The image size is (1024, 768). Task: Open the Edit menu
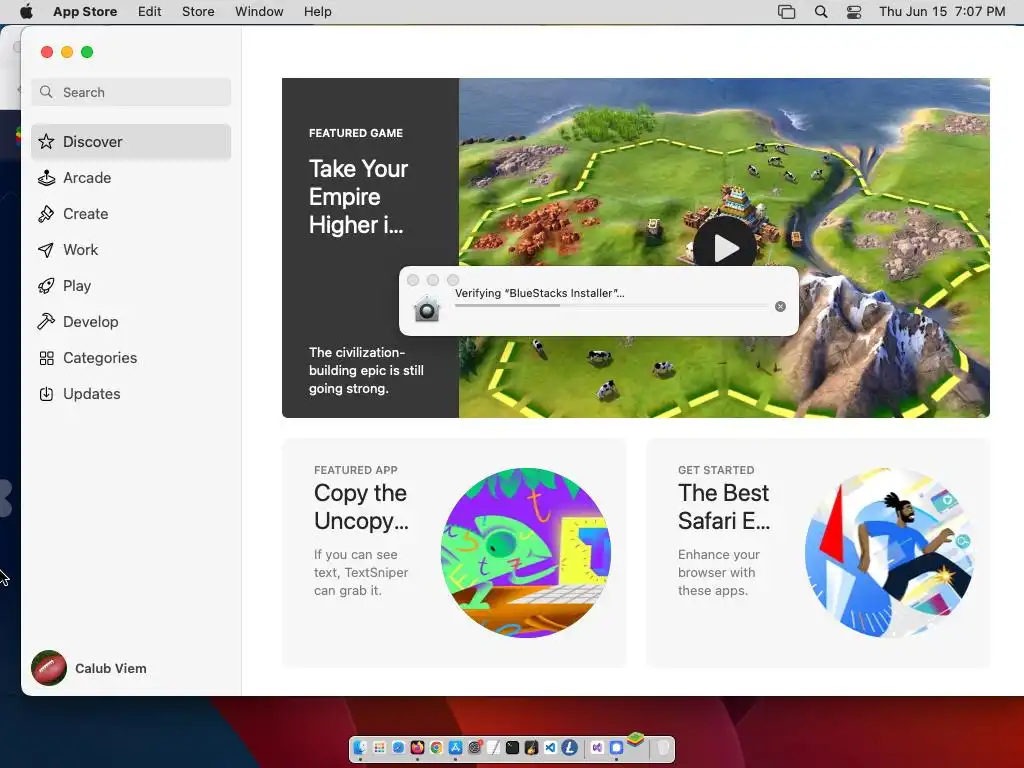coord(150,11)
